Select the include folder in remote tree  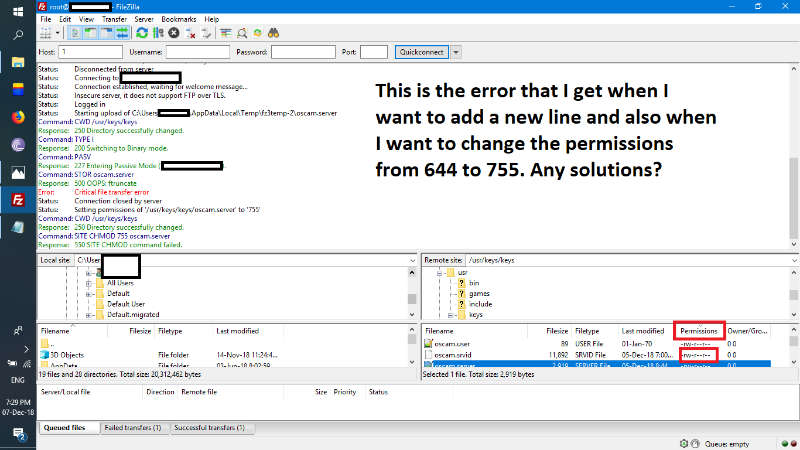pyautogui.click(x=481, y=304)
